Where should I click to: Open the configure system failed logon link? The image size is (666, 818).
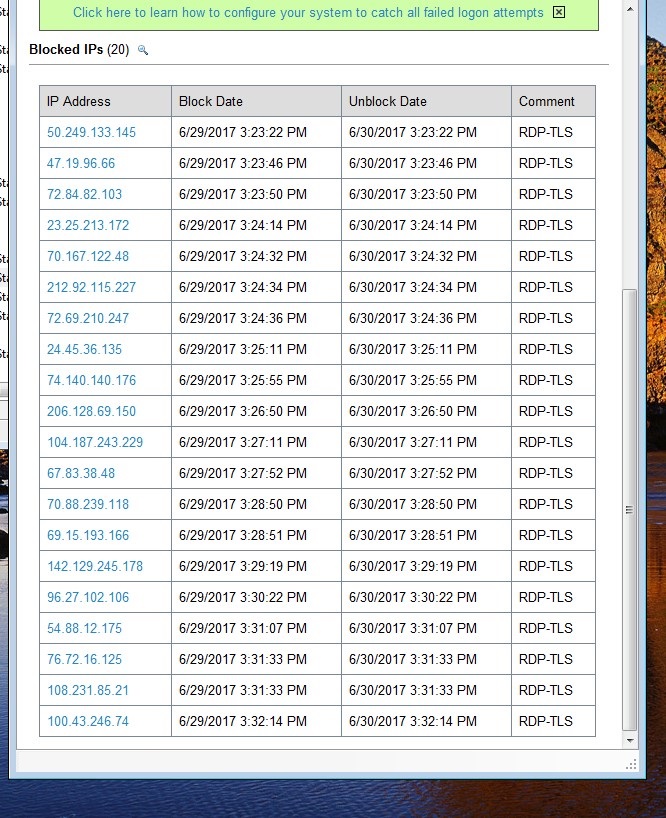(x=308, y=13)
